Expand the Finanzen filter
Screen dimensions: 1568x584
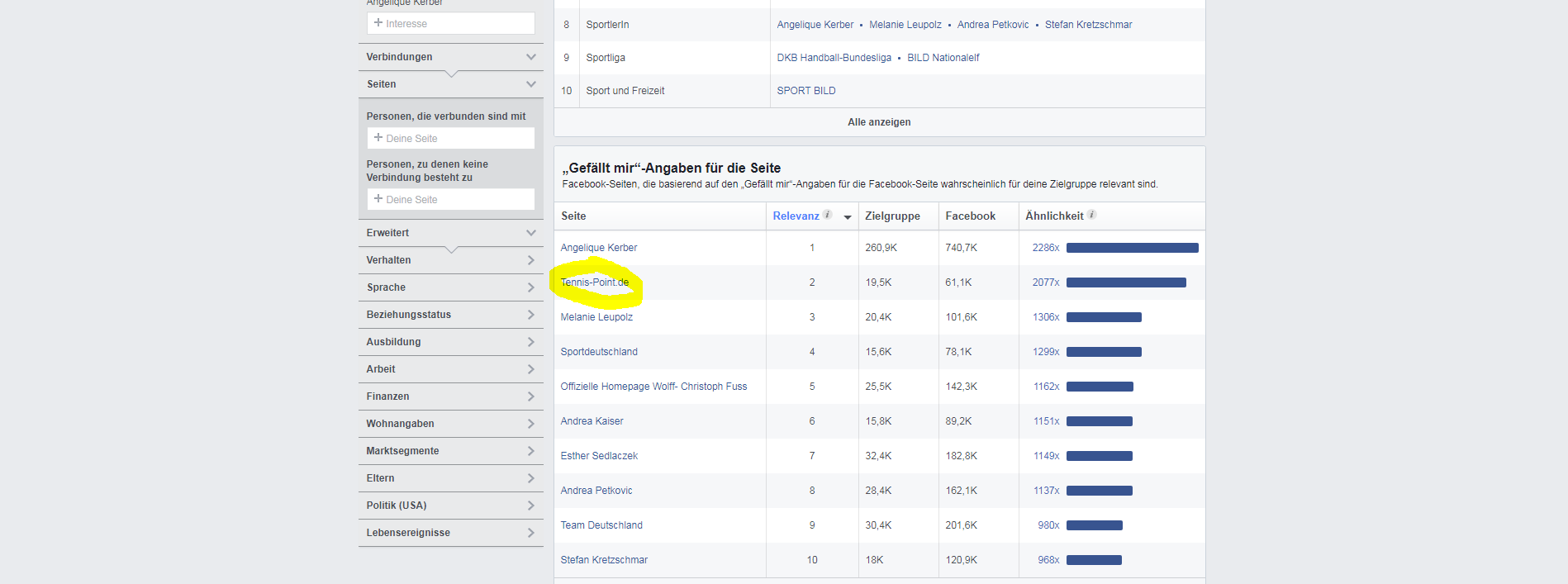click(451, 396)
